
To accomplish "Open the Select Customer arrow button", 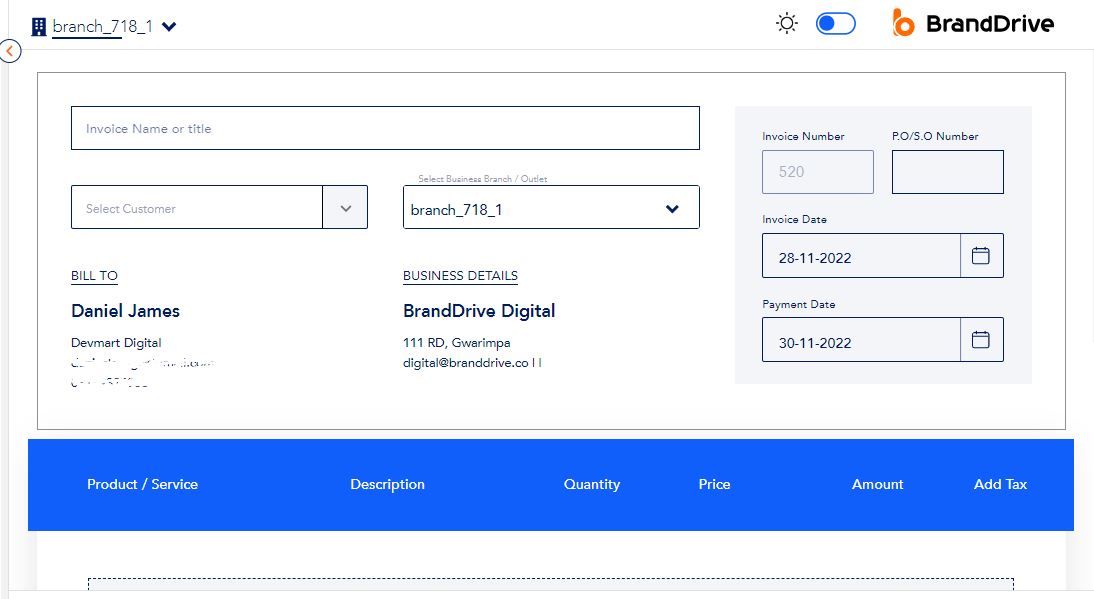I will pyautogui.click(x=345, y=207).
